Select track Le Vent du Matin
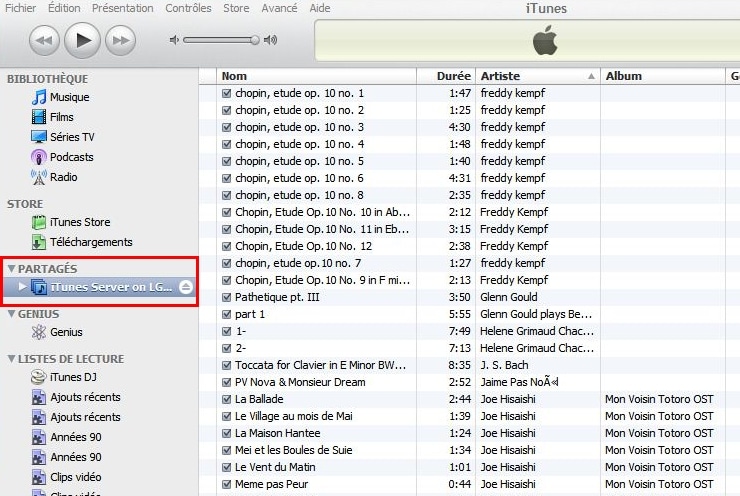Screen dimensions: 740x496 (275, 467)
